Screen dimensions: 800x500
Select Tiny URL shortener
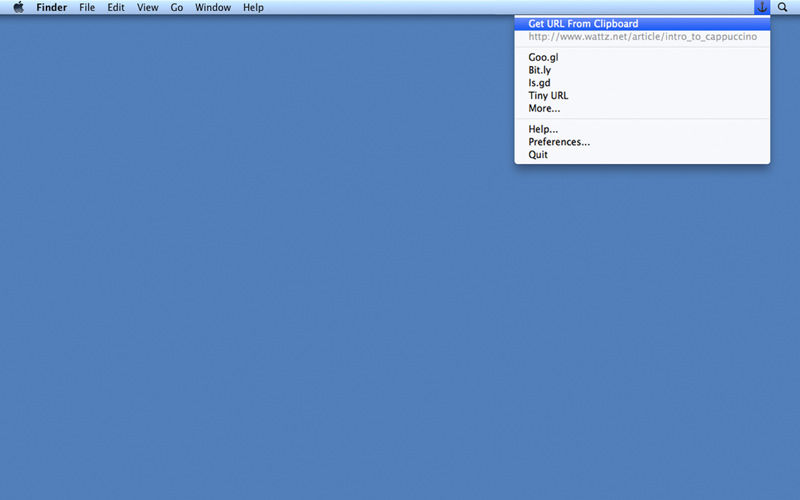[x=642, y=95]
